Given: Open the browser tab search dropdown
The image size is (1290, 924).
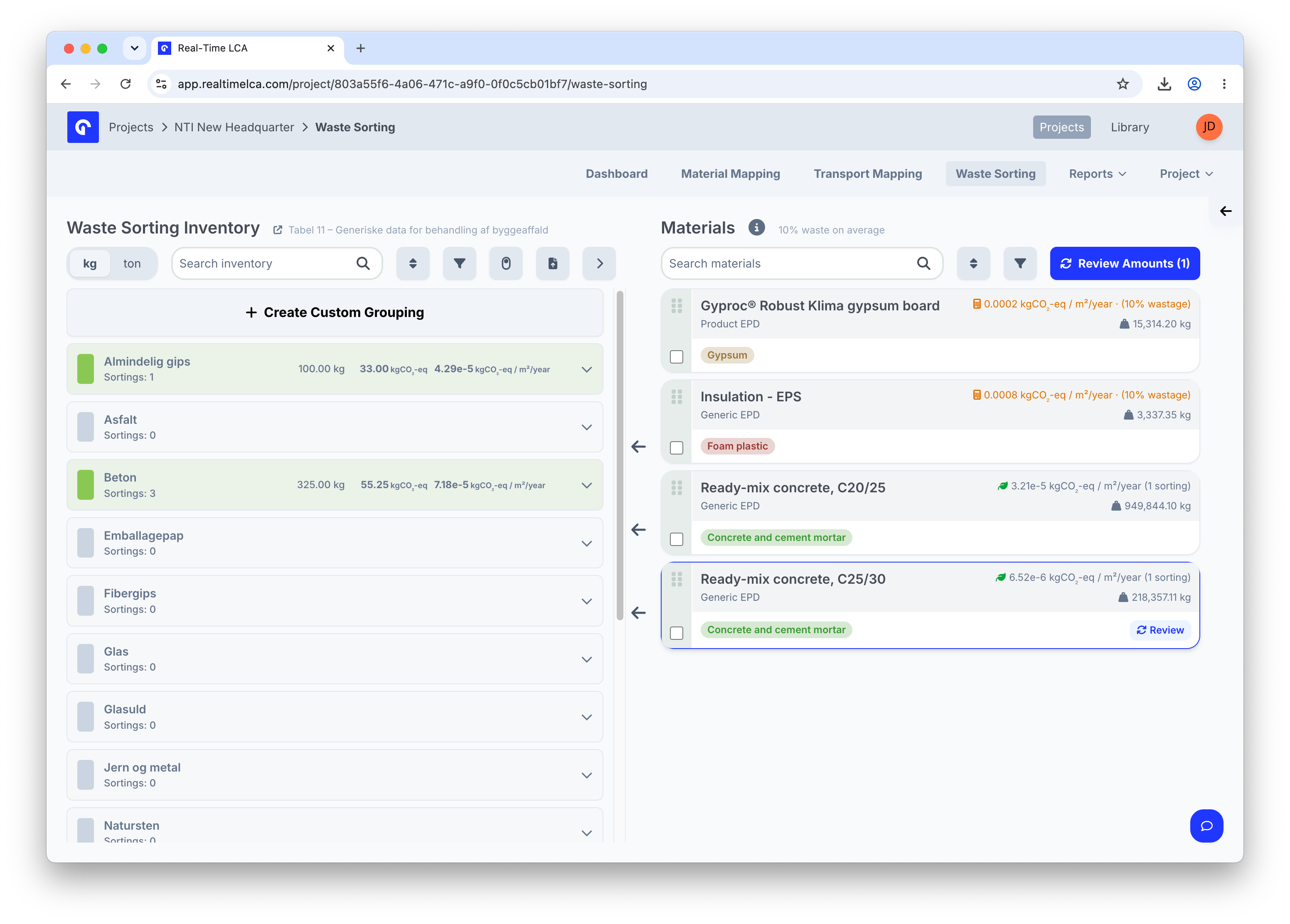Looking at the screenshot, I should [x=134, y=48].
